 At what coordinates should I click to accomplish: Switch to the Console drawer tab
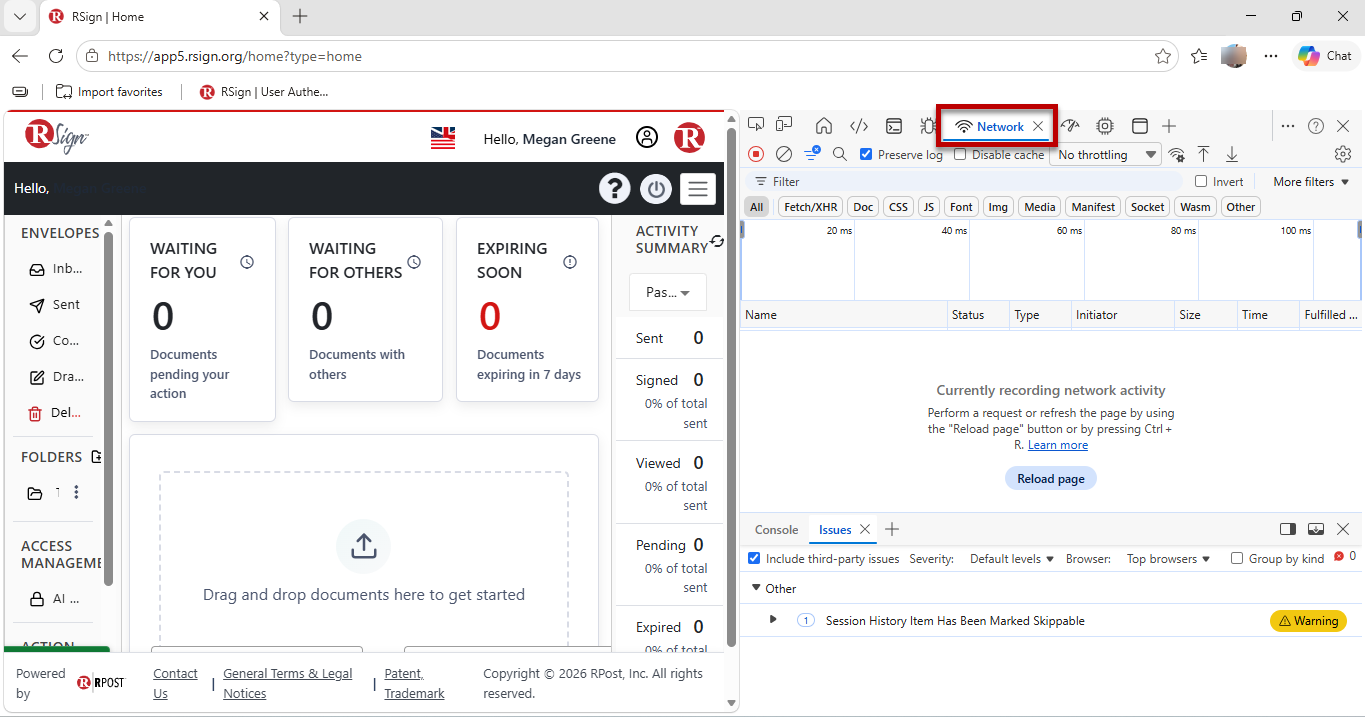tap(776, 529)
